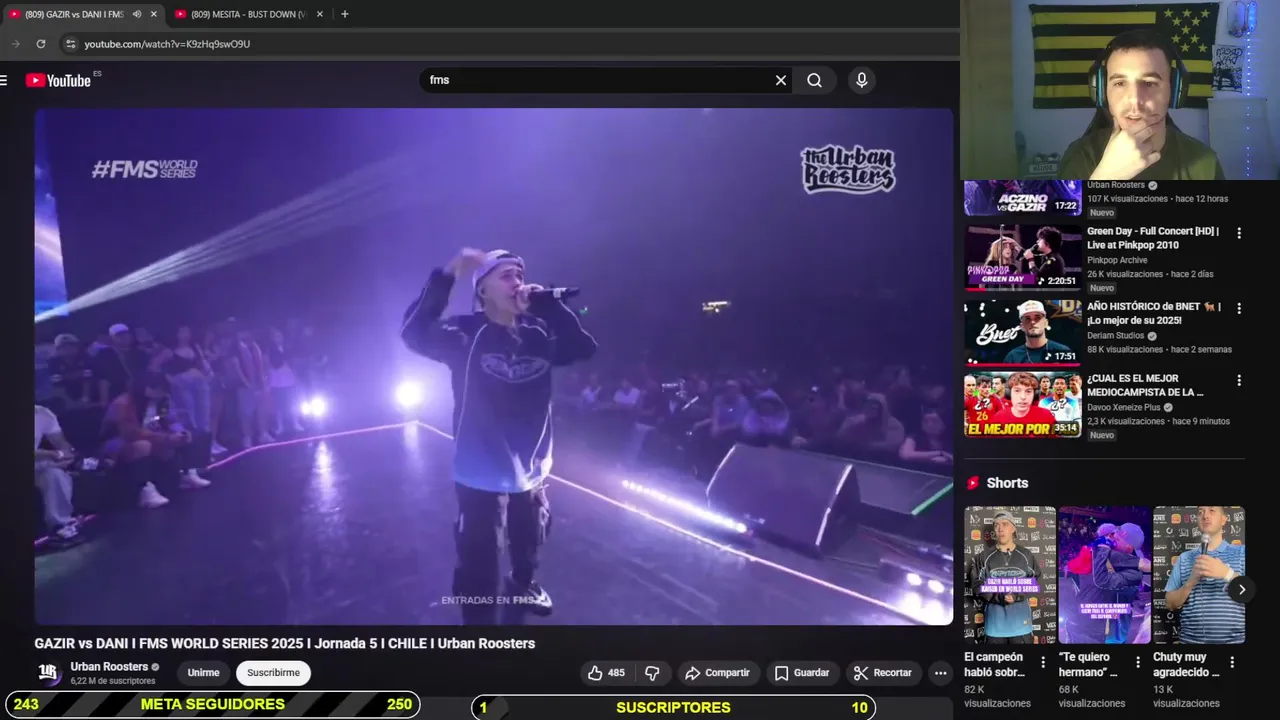Screen dimensions: 1280x720
Task: Open the Te quiero hermano short thumbnail
Action: point(1104,575)
